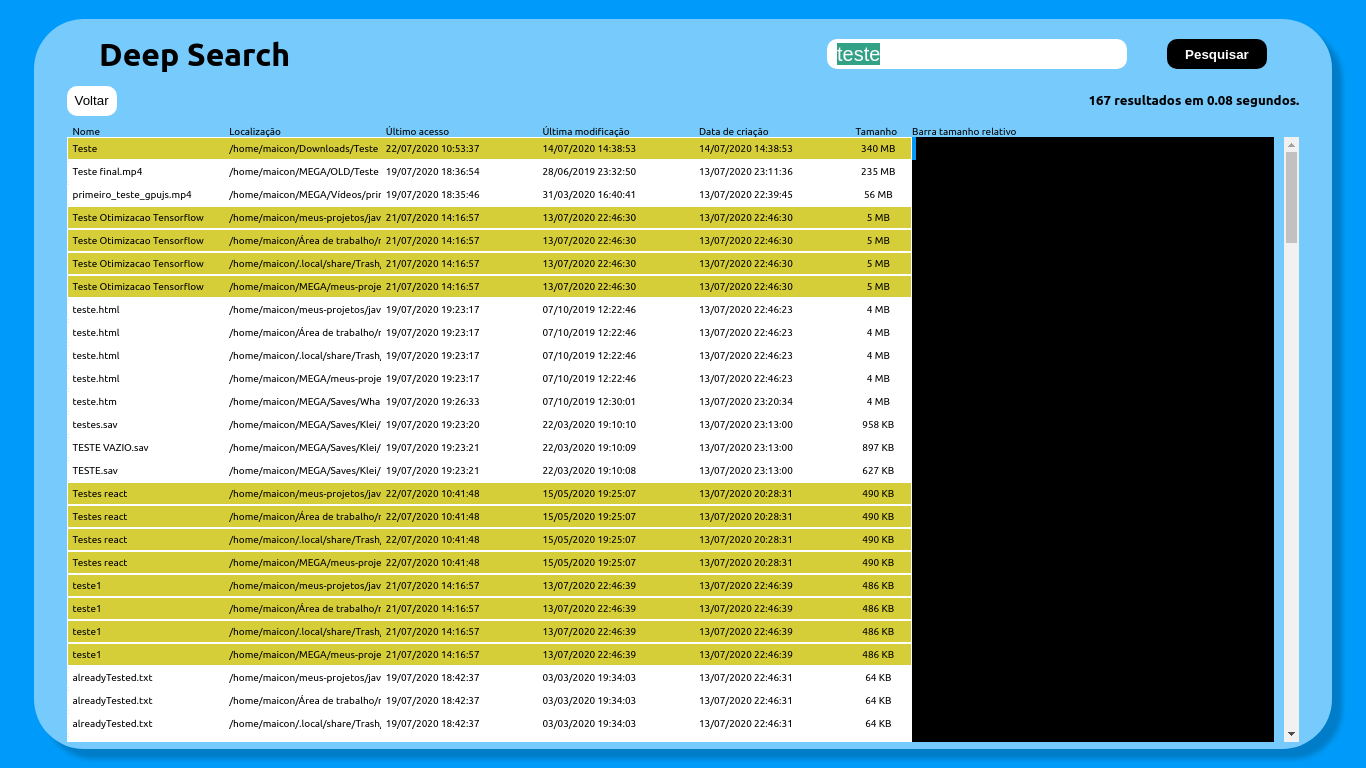Select the 'primeiro_teste_gpujs.mp4' file name

click(132, 195)
